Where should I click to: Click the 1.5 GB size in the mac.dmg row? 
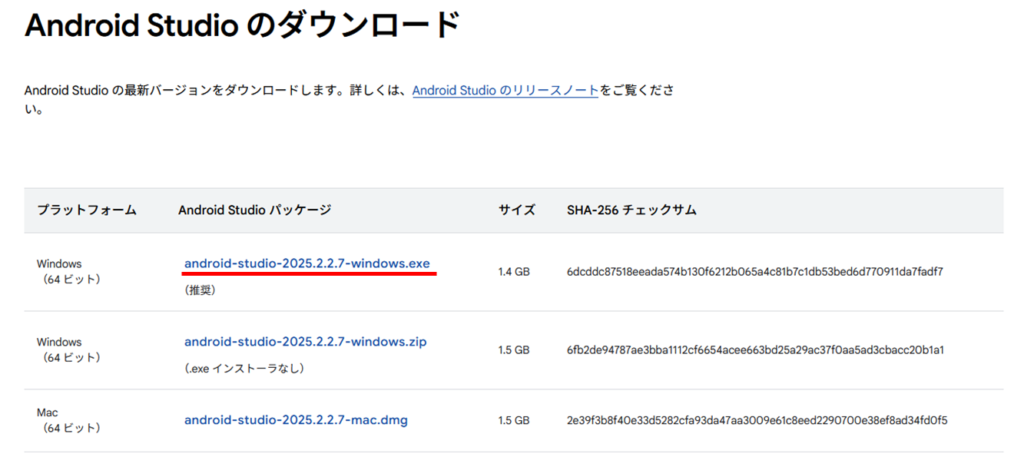[514, 420]
